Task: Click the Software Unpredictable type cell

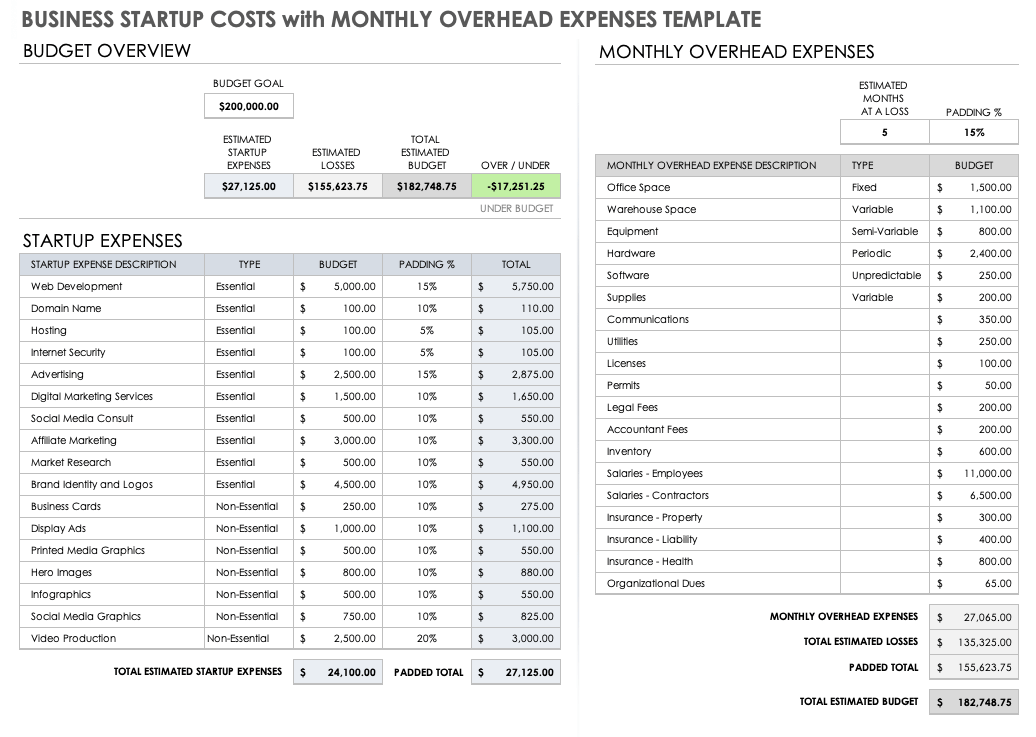Action: pos(884,276)
